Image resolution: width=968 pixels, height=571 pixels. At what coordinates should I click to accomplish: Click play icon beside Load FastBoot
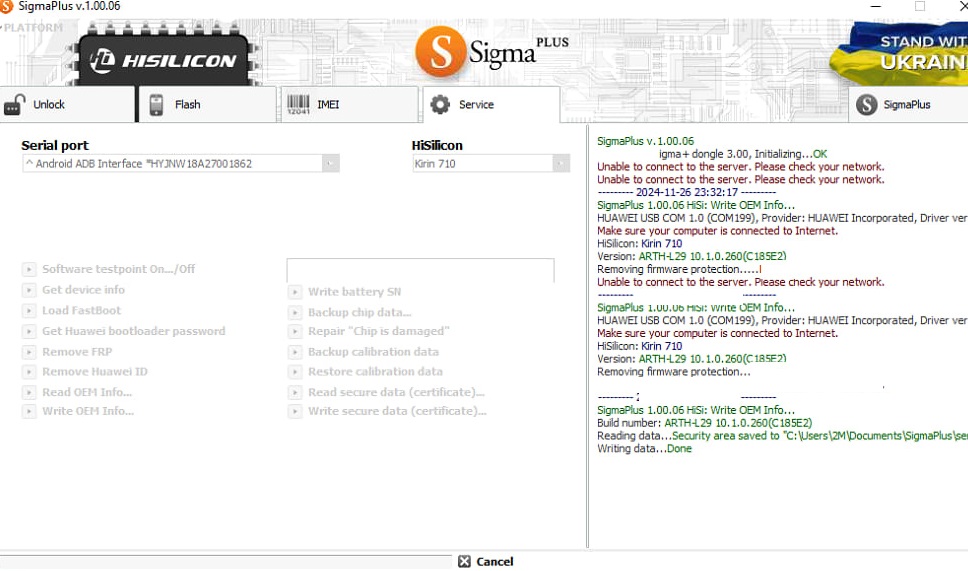pyautogui.click(x=29, y=311)
